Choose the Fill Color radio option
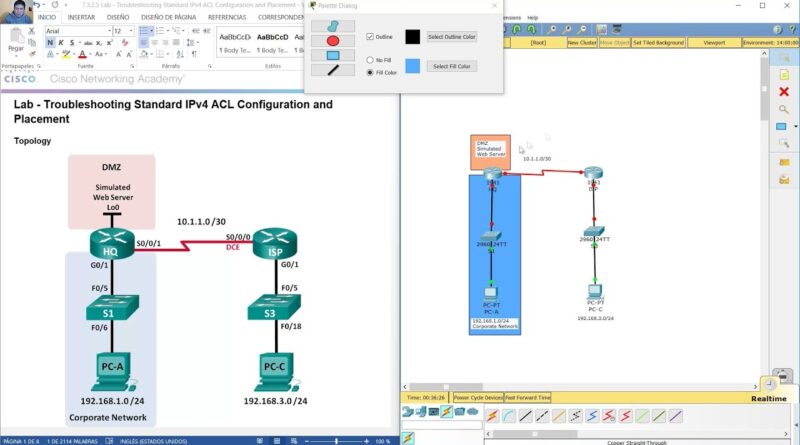 [x=370, y=73]
